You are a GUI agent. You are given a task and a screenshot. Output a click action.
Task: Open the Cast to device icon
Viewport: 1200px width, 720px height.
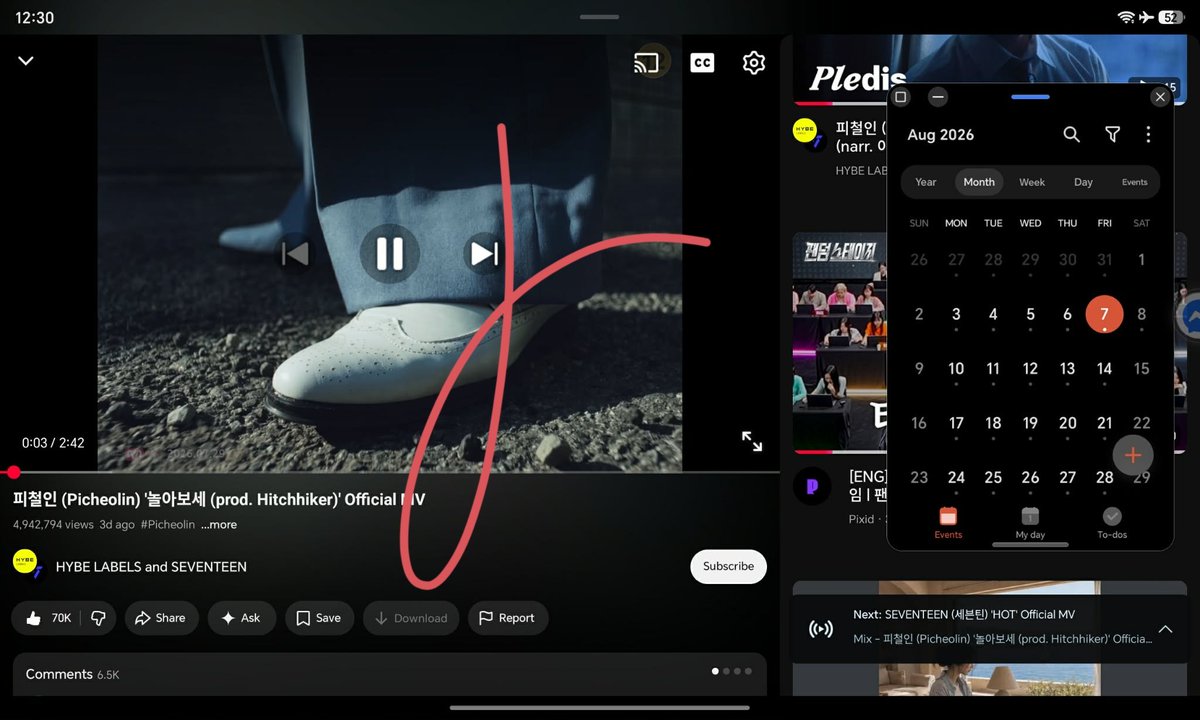(x=647, y=63)
